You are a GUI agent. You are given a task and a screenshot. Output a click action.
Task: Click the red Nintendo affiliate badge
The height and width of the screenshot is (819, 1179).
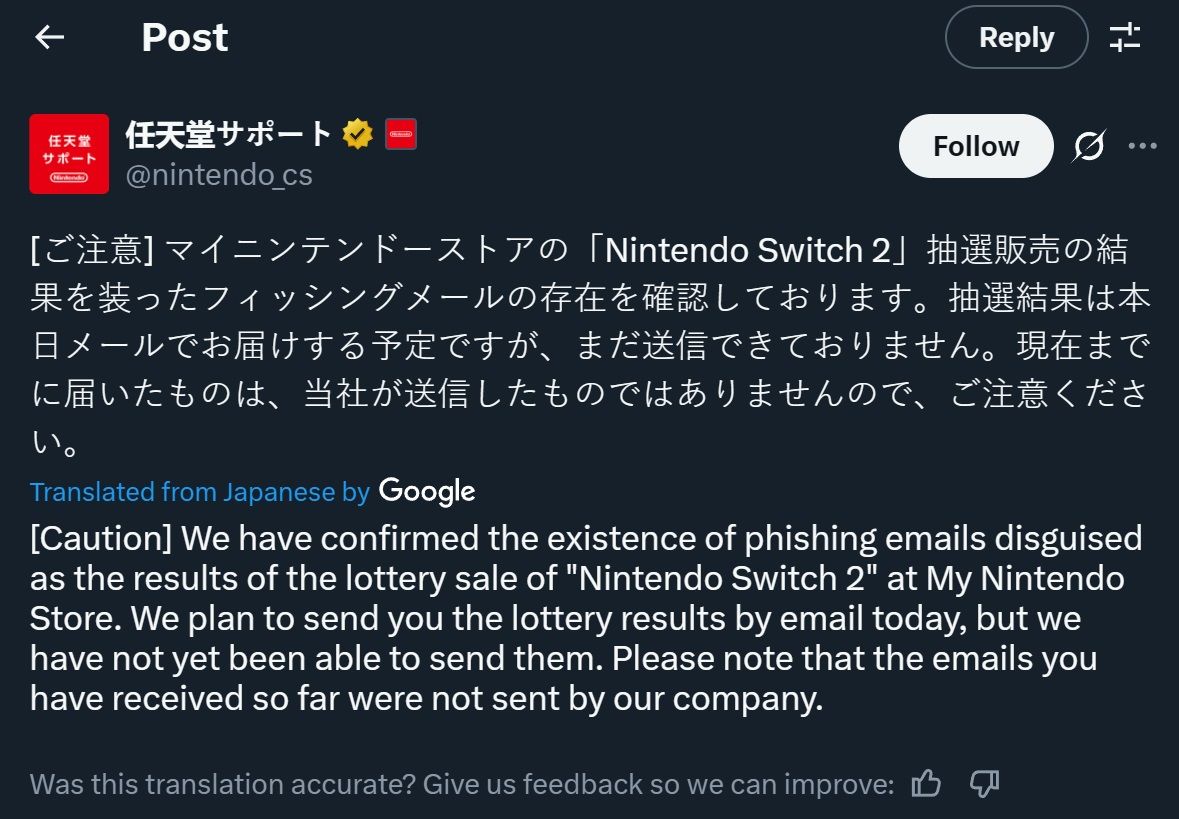pyautogui.click(x=401, y=134)
